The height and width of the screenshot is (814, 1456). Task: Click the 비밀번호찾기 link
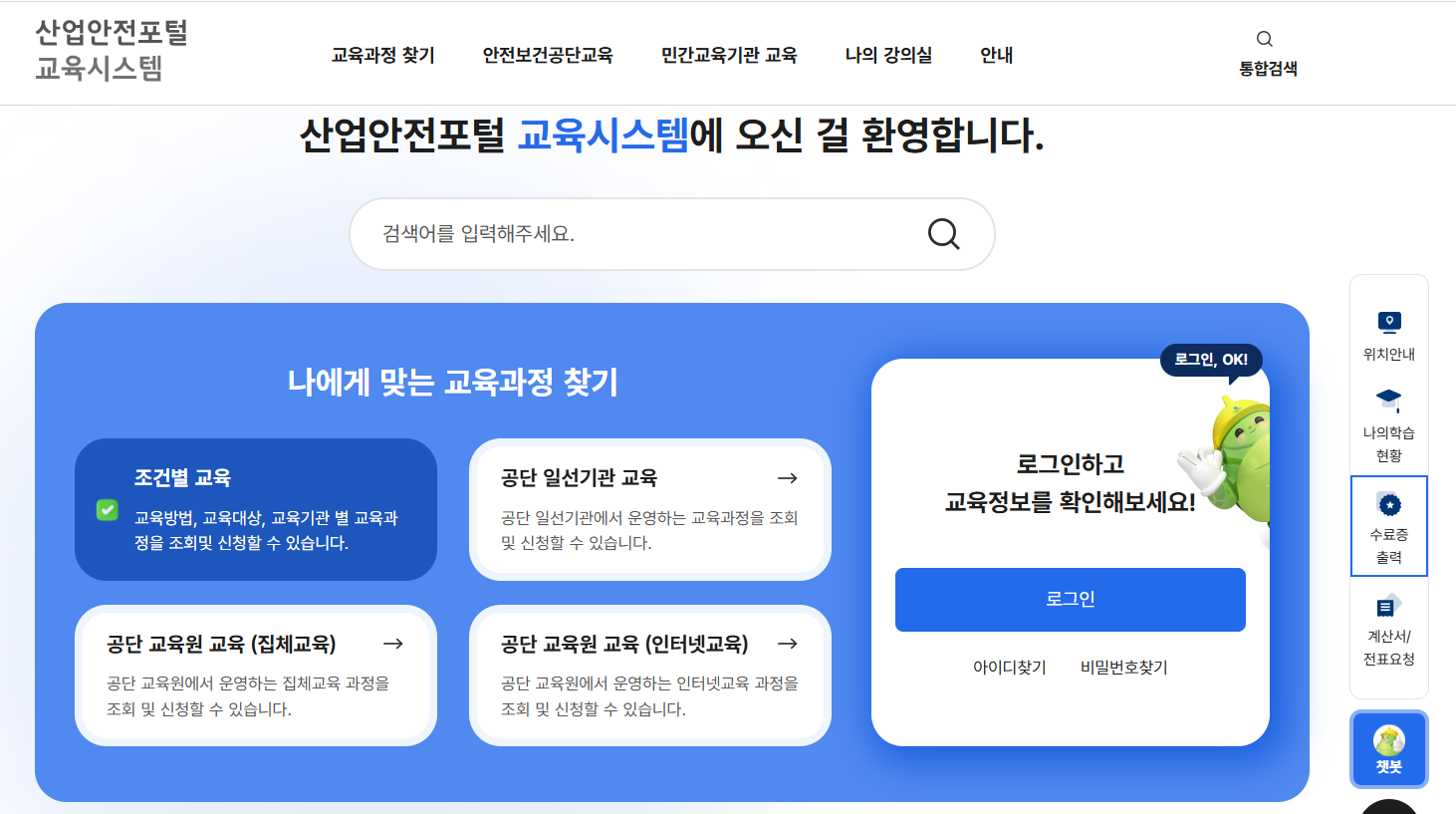point(1122,667)
